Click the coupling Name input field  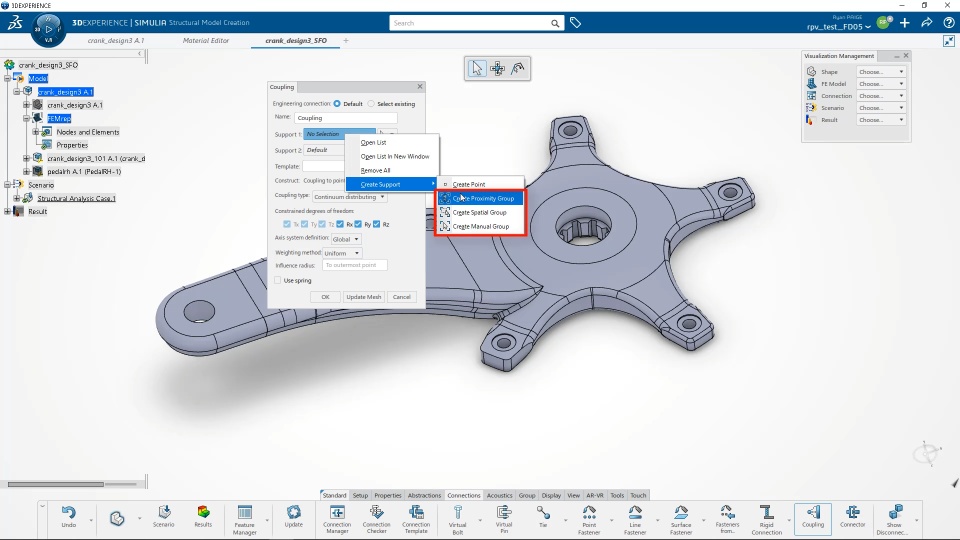pyautogui.click(x=345, y=118)
